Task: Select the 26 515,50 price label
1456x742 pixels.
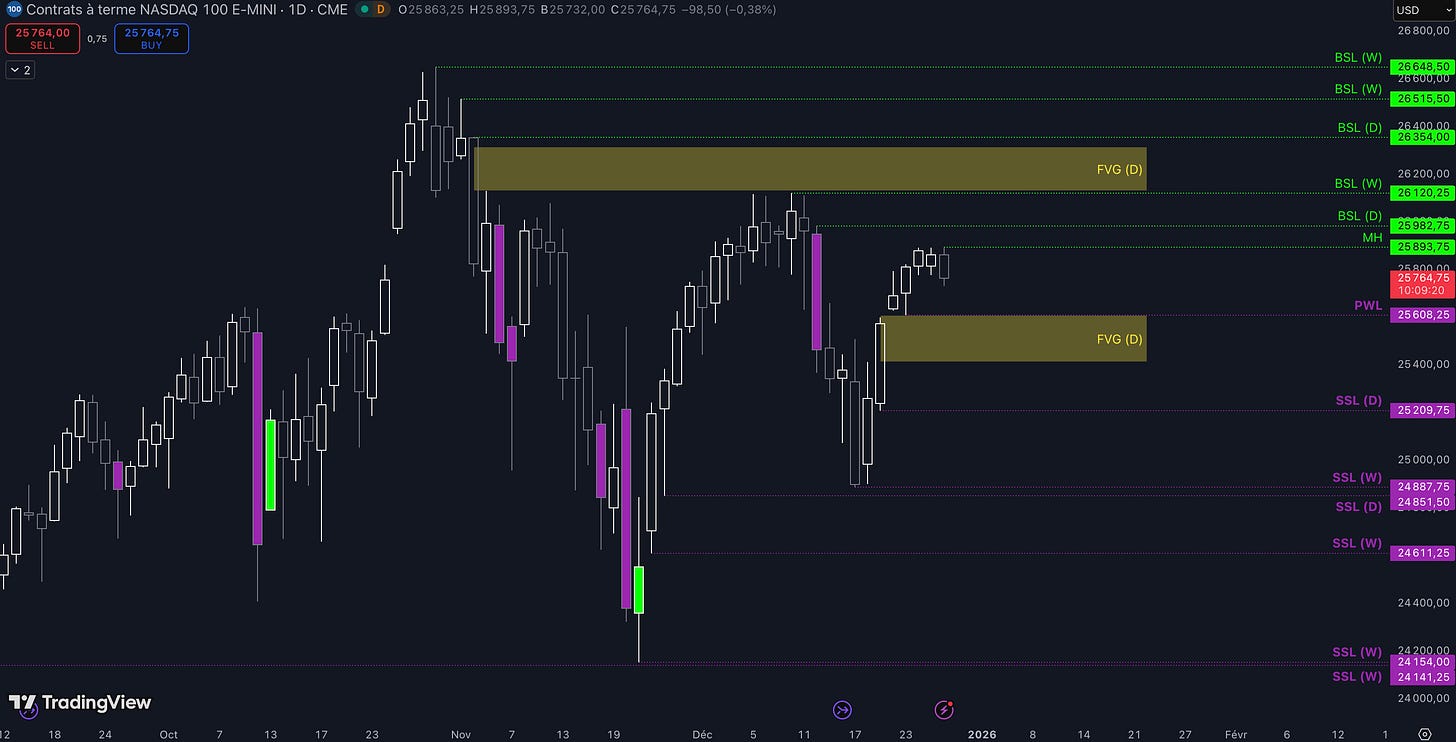Action: [x=1422, y=99]
